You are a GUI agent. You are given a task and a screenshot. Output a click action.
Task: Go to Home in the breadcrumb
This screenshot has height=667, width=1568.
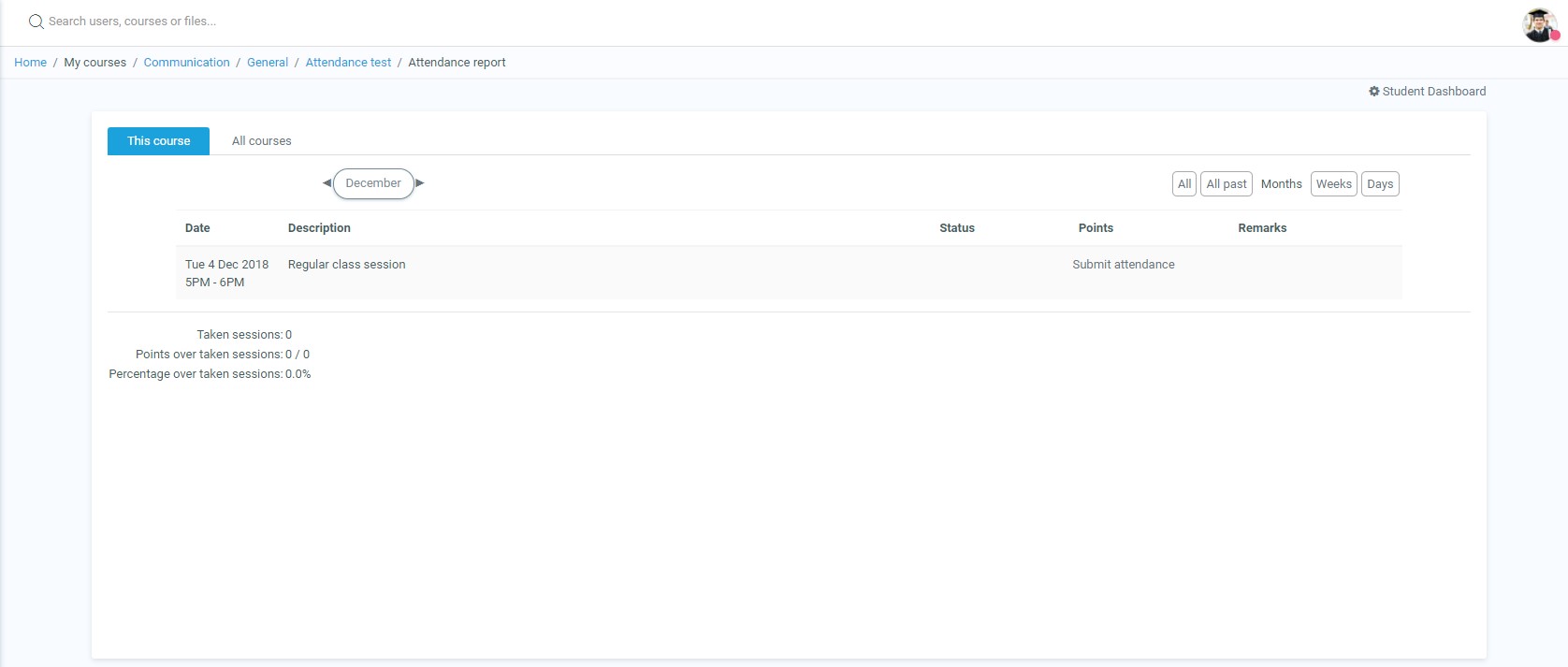coord(30,63)
